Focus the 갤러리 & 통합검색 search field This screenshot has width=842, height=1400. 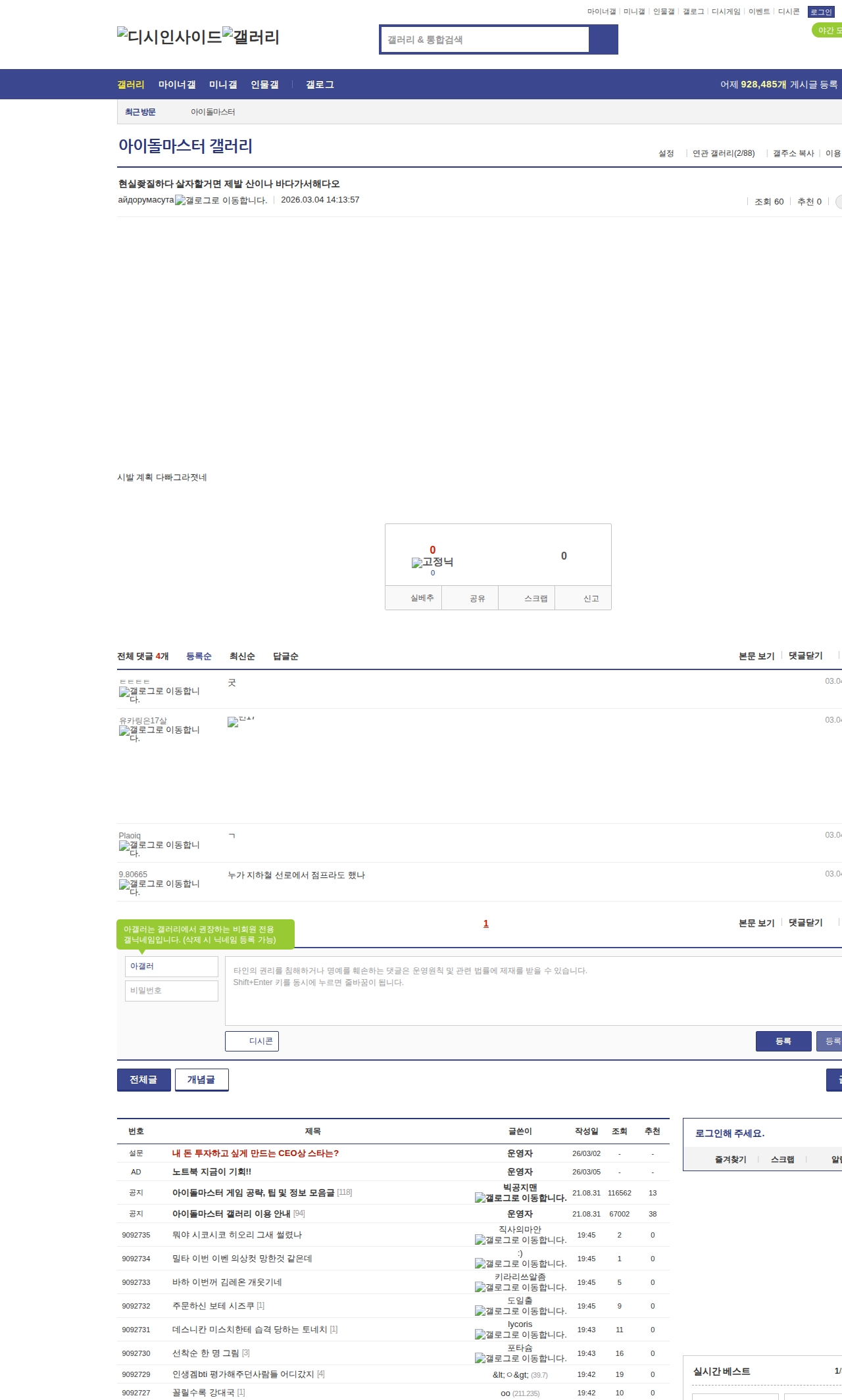[485, 39]
